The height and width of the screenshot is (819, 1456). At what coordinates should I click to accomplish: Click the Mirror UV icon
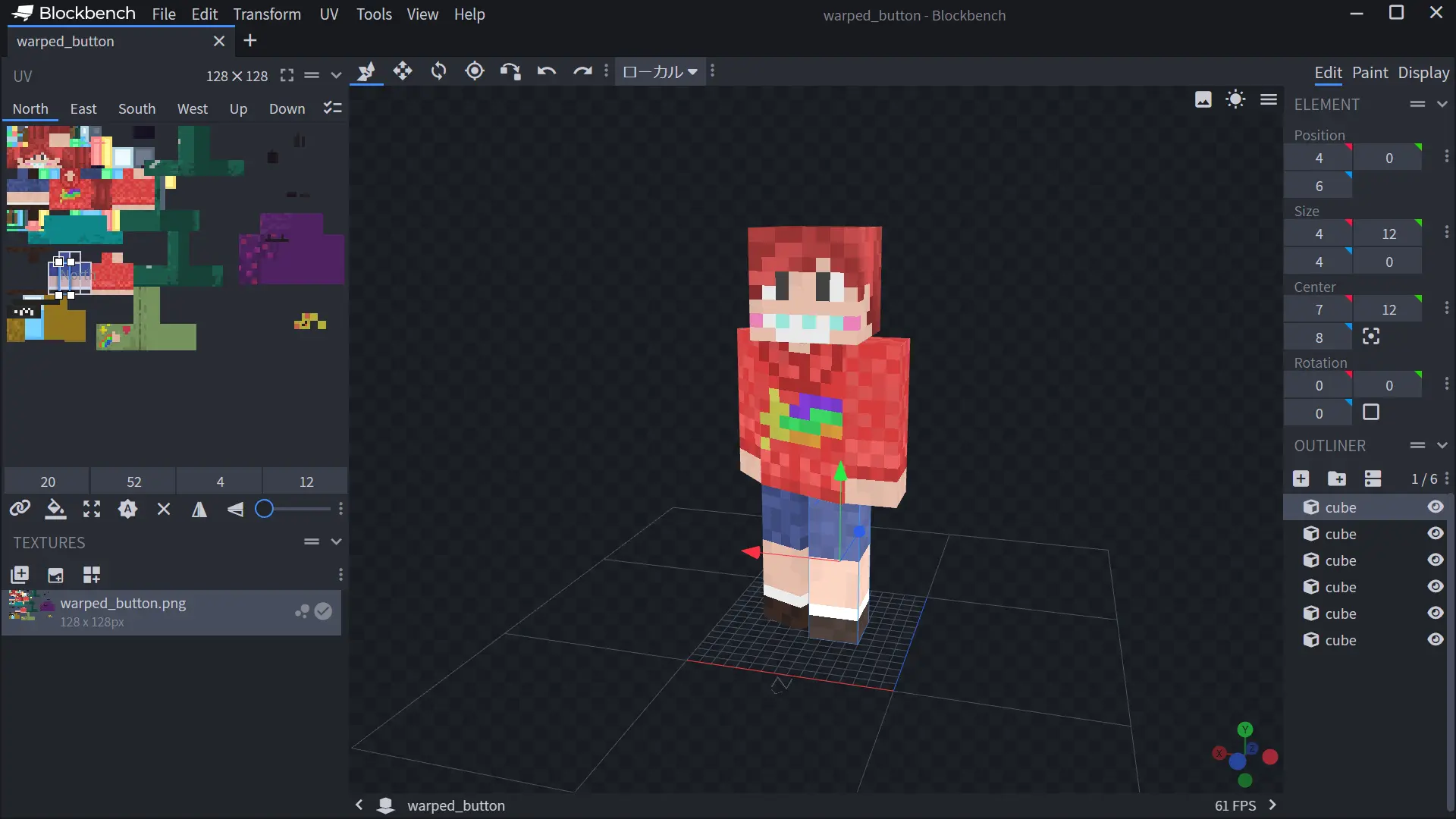coord(199,510)
